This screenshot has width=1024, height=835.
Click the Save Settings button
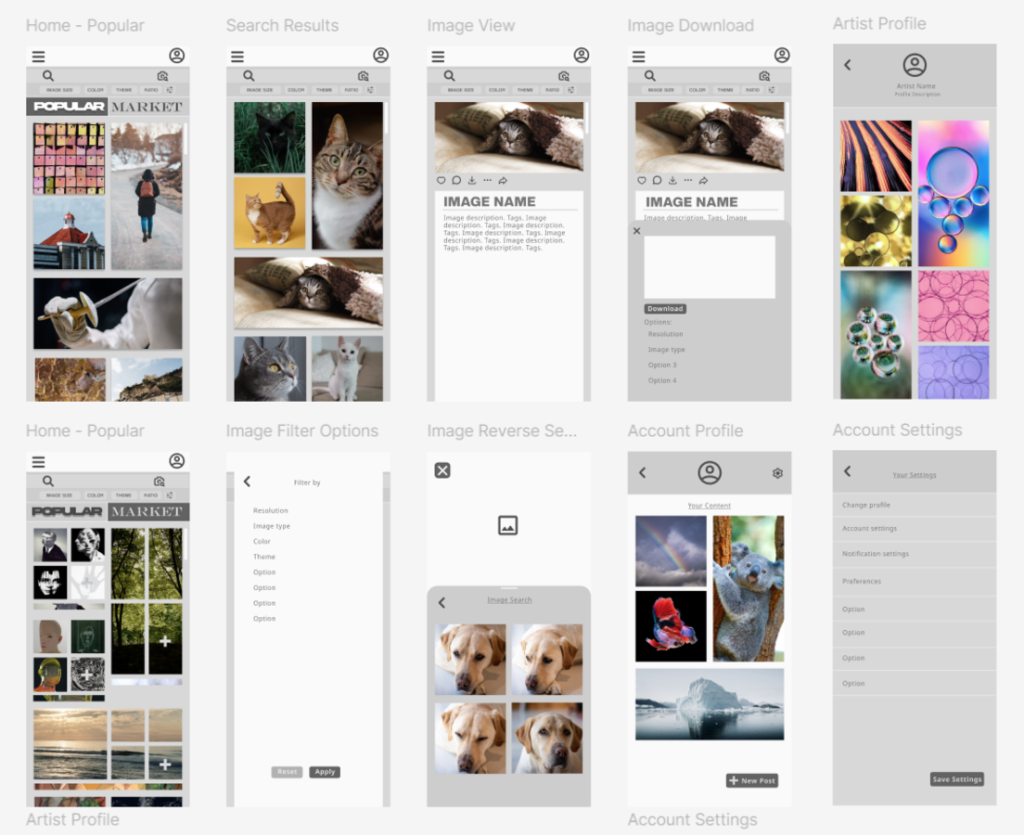[957, 779]
